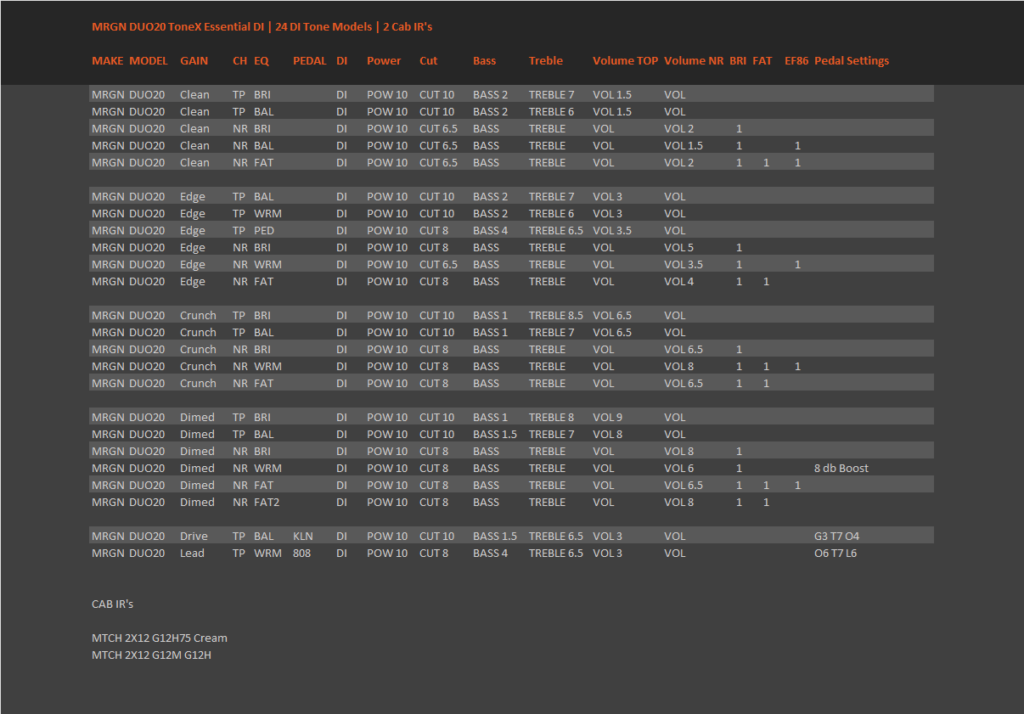The width and height of the screenshot is (1024, 714).
Task: Click the title 'MRGN DUO20 ToneX Essential DI'
Action: 178,27
